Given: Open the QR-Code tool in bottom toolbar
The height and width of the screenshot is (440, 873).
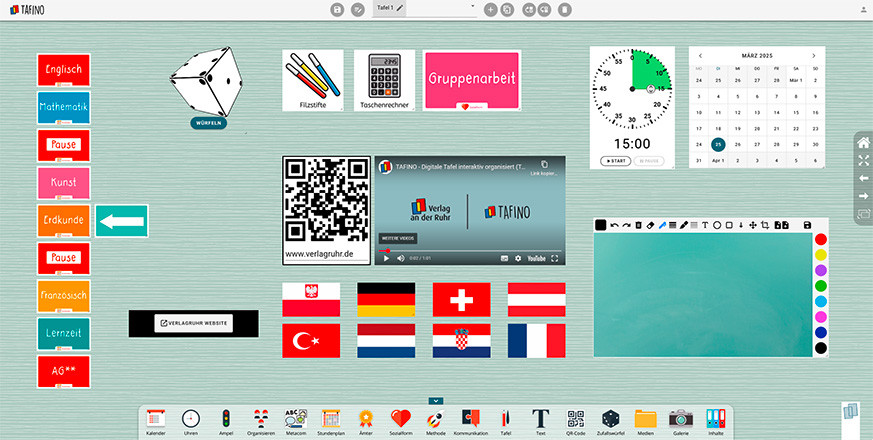Looking at the screenshot, I should (x=575, y=420).
